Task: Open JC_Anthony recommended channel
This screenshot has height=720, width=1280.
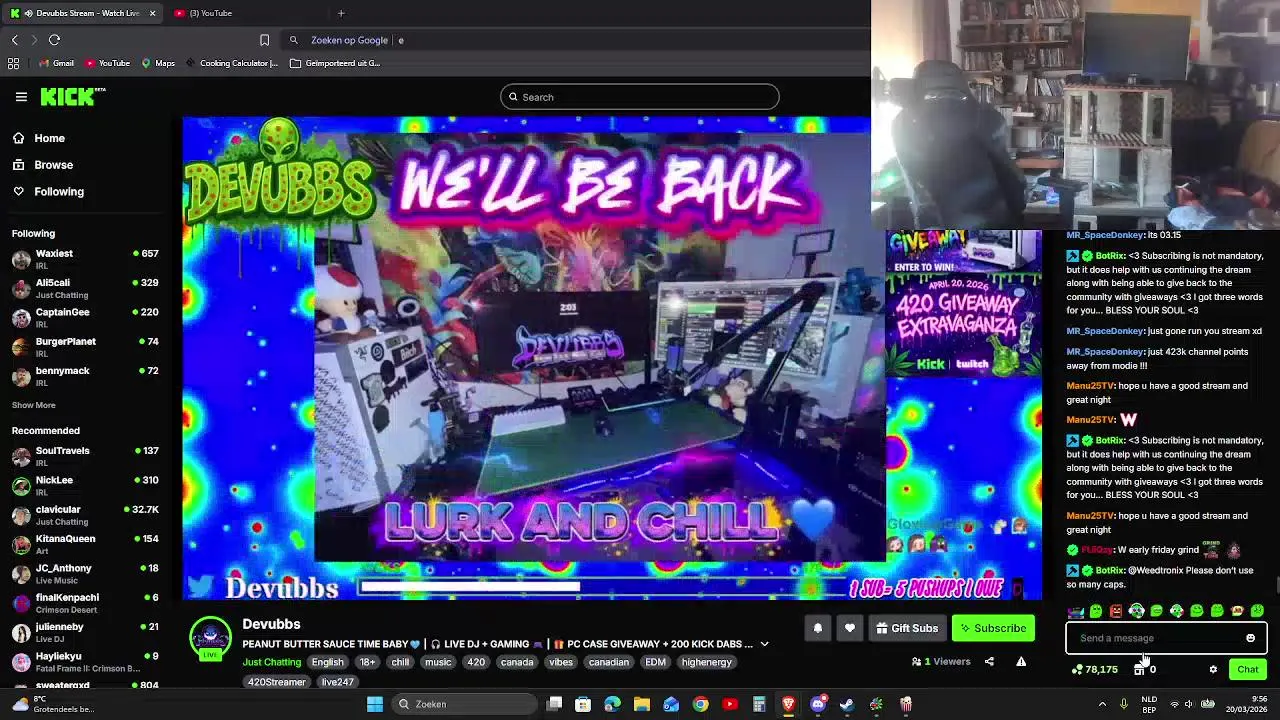Action: pyautogui.click(x=86, y=573)
